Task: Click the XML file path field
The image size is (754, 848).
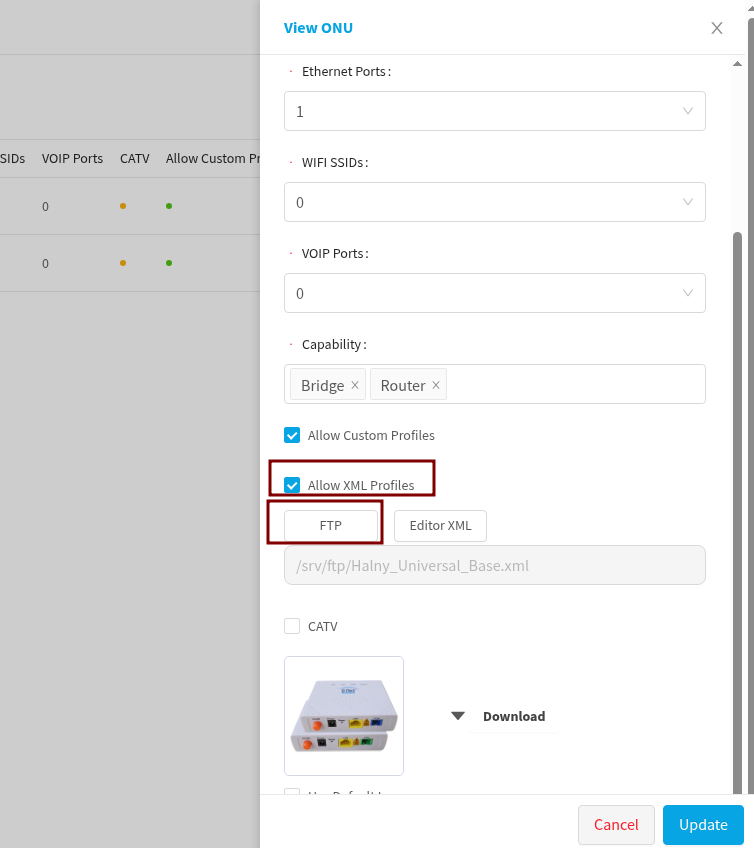Action: coord(495,565)
